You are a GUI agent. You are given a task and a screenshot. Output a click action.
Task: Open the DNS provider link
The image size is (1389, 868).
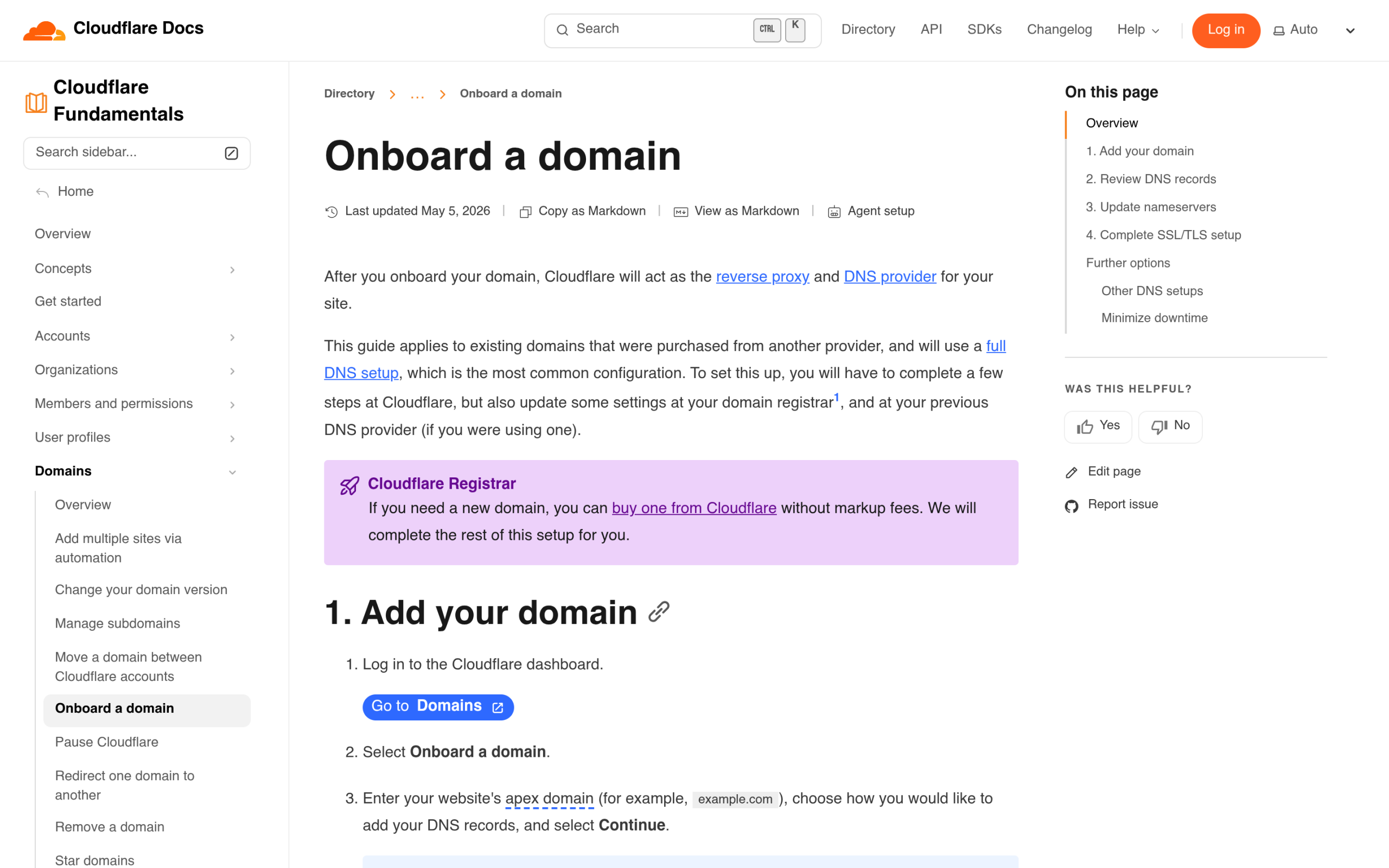pyautogui.click(x=890, y=277)
